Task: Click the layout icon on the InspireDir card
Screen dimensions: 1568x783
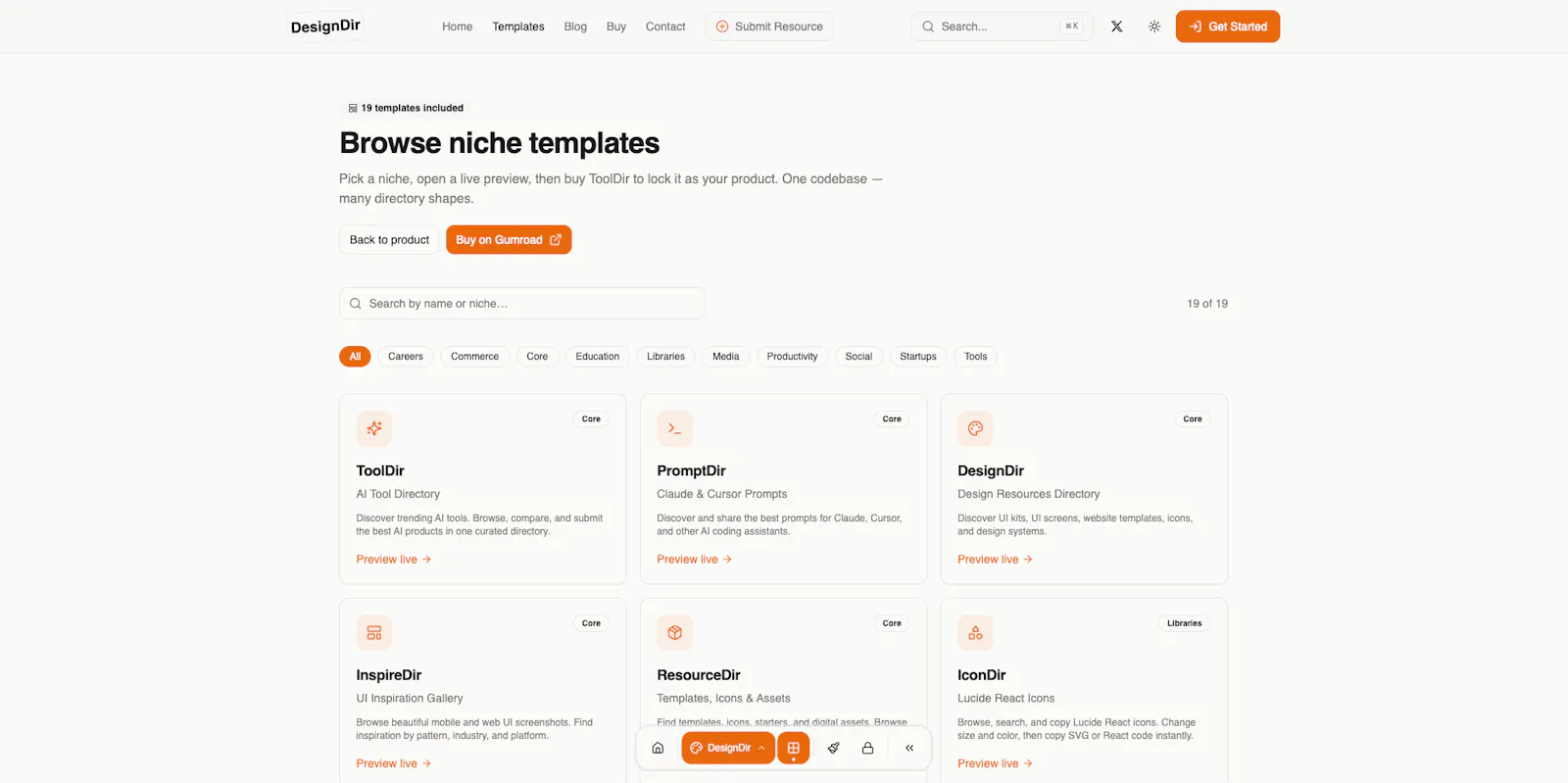Action: (x=374, y=633)
